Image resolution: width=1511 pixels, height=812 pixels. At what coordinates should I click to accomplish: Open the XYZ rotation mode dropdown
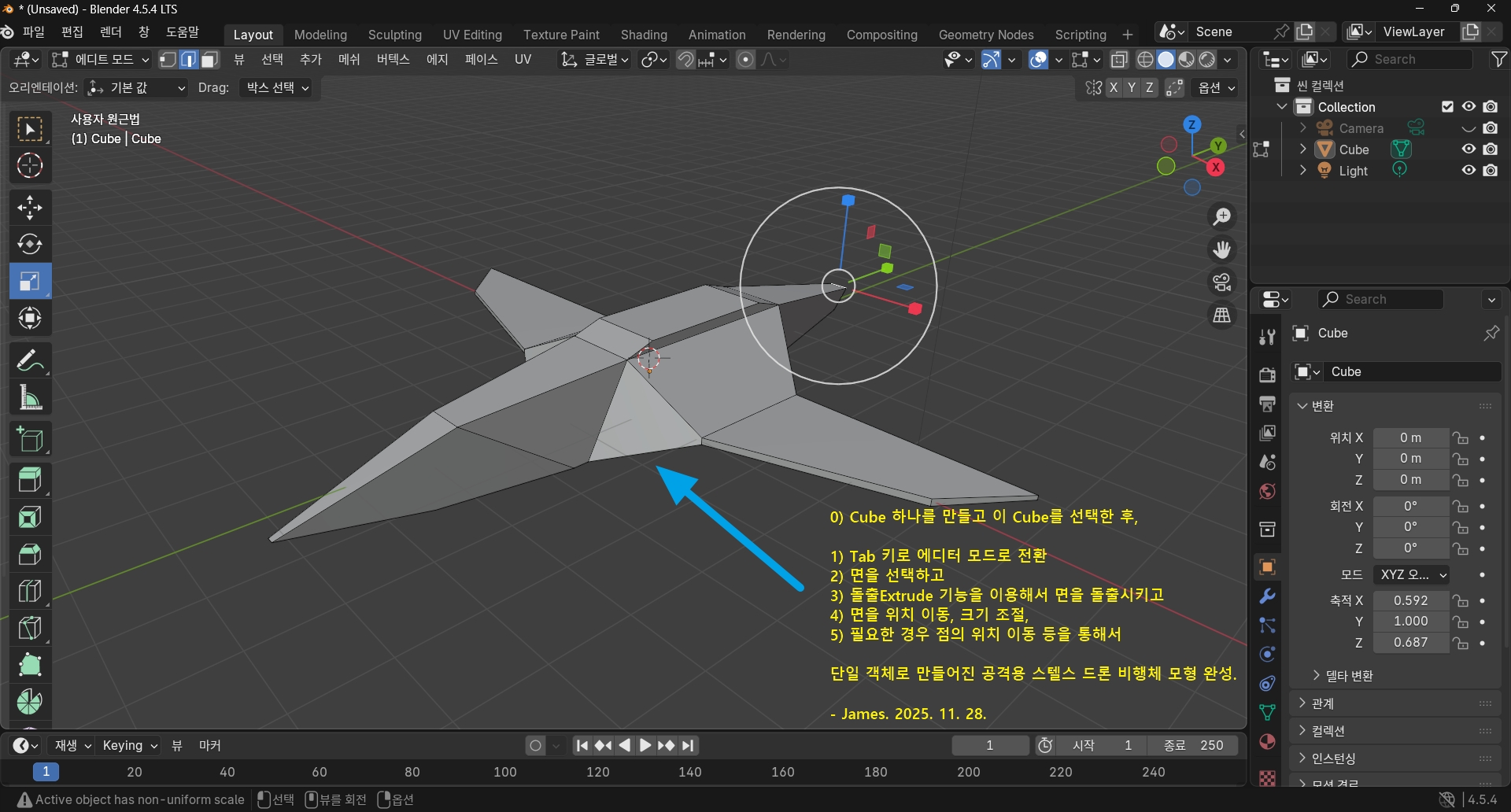point(1412,575)
